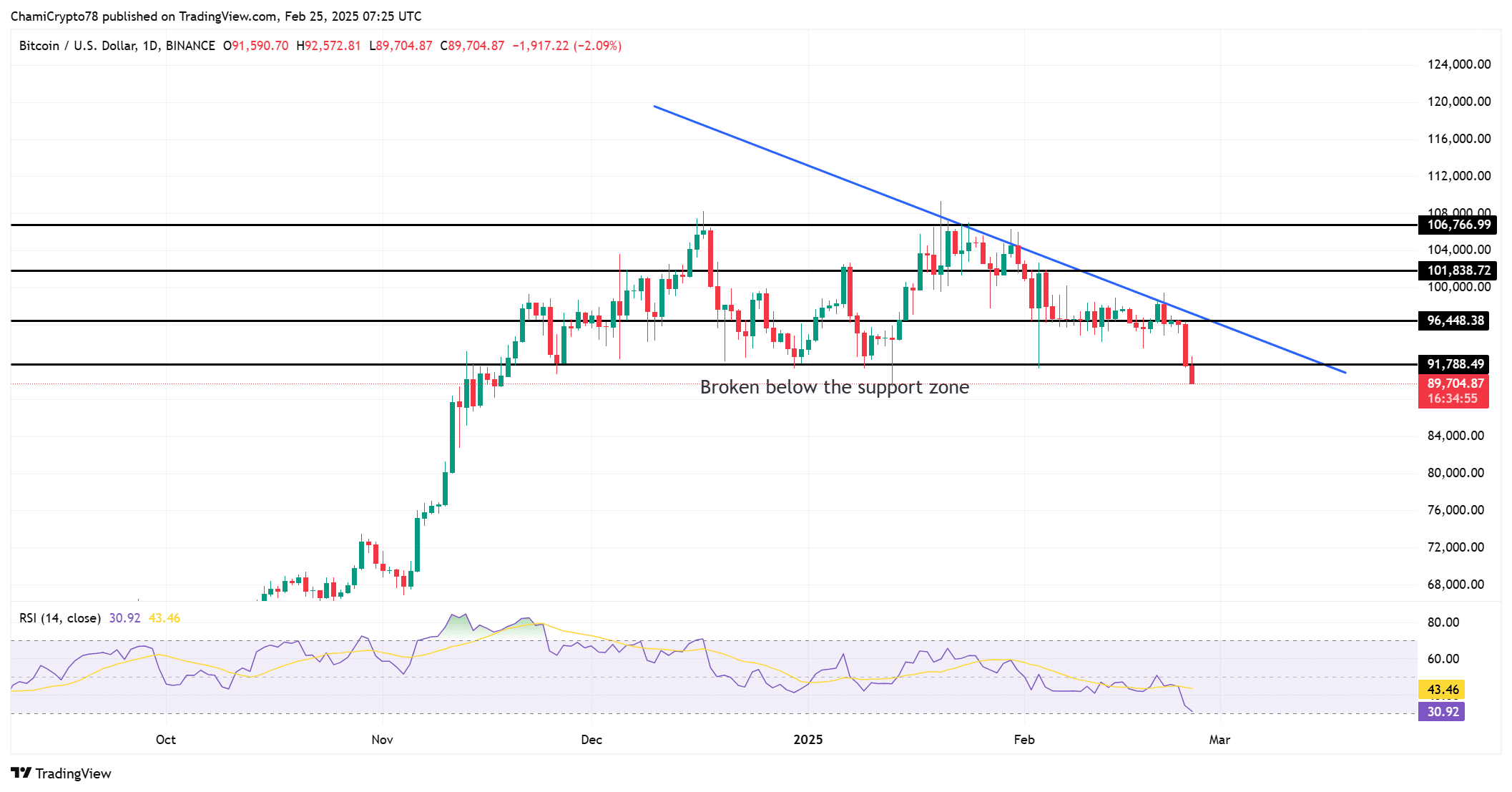
Task: Click the latest red candle below support
Action: [1192, 374]
